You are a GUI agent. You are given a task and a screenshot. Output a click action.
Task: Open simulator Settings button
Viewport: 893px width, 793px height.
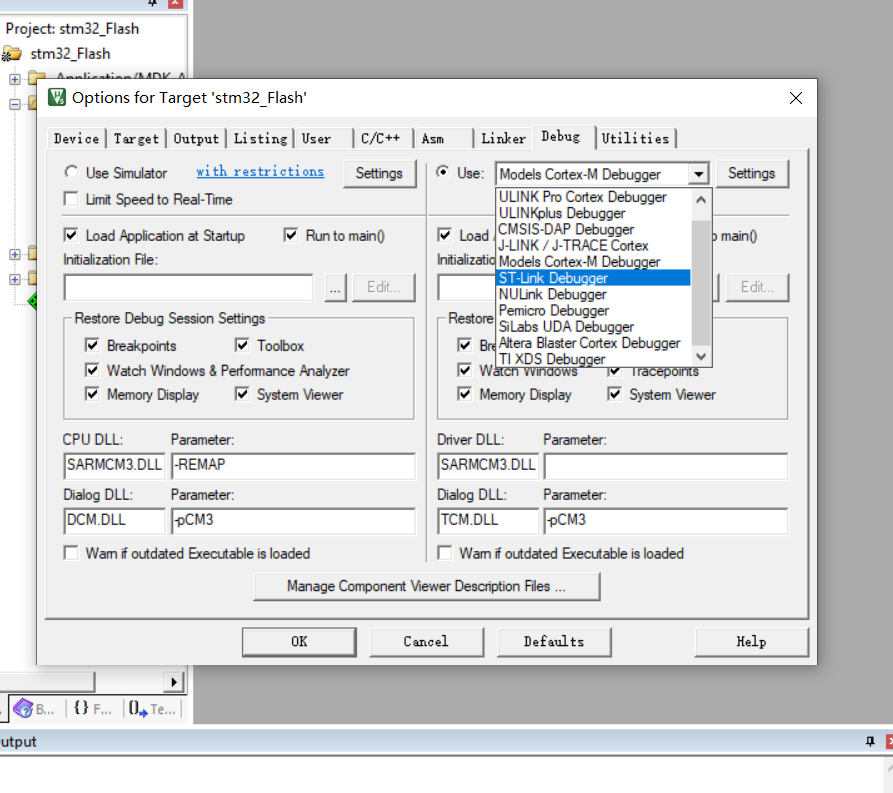click(x=379, y=173)
